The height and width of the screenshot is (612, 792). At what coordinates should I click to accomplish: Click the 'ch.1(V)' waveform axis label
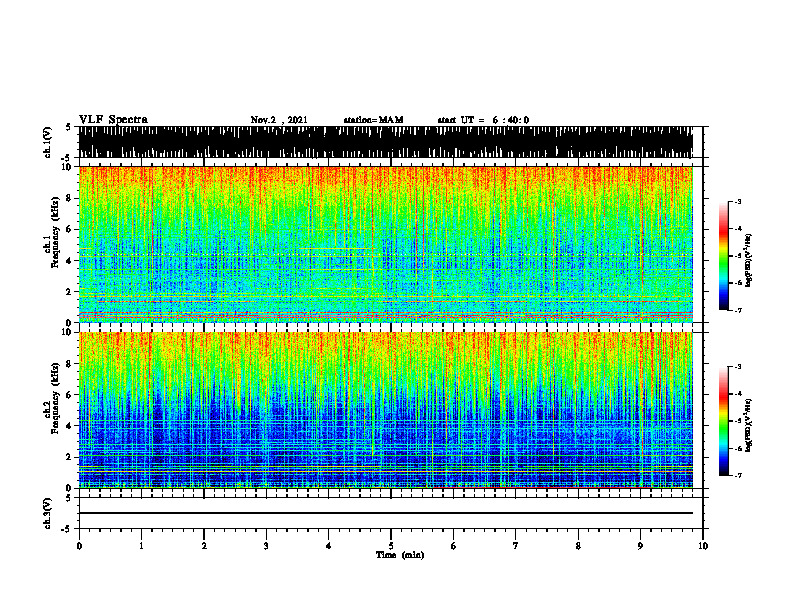pos(47,142)
